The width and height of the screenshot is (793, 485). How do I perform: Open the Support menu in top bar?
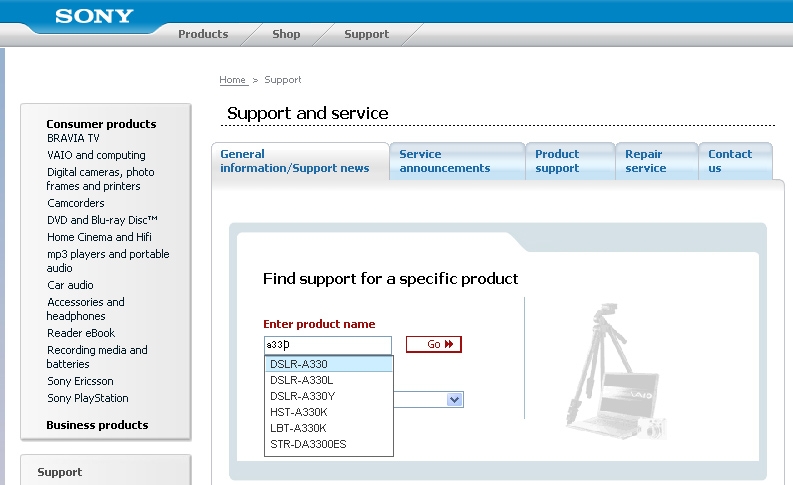click(367, 34)
